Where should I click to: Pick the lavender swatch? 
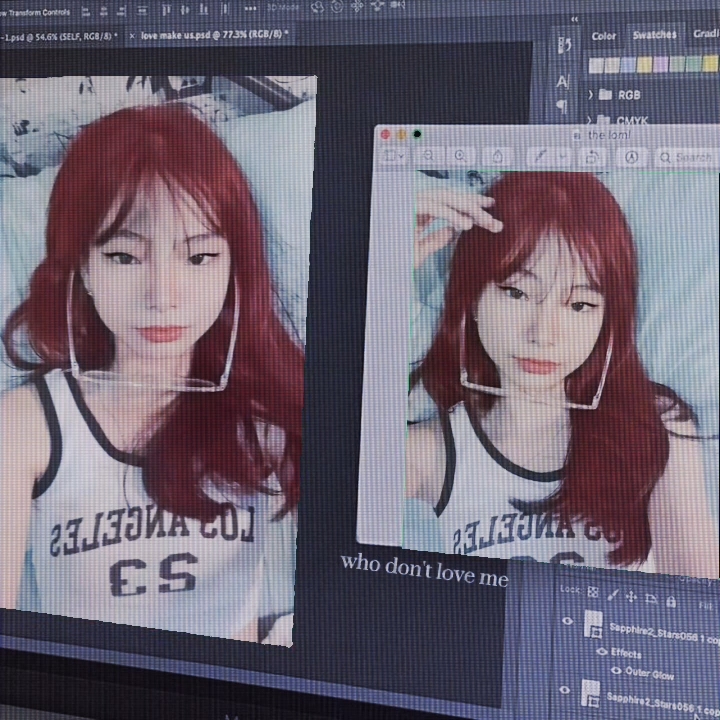click(660, 64)
